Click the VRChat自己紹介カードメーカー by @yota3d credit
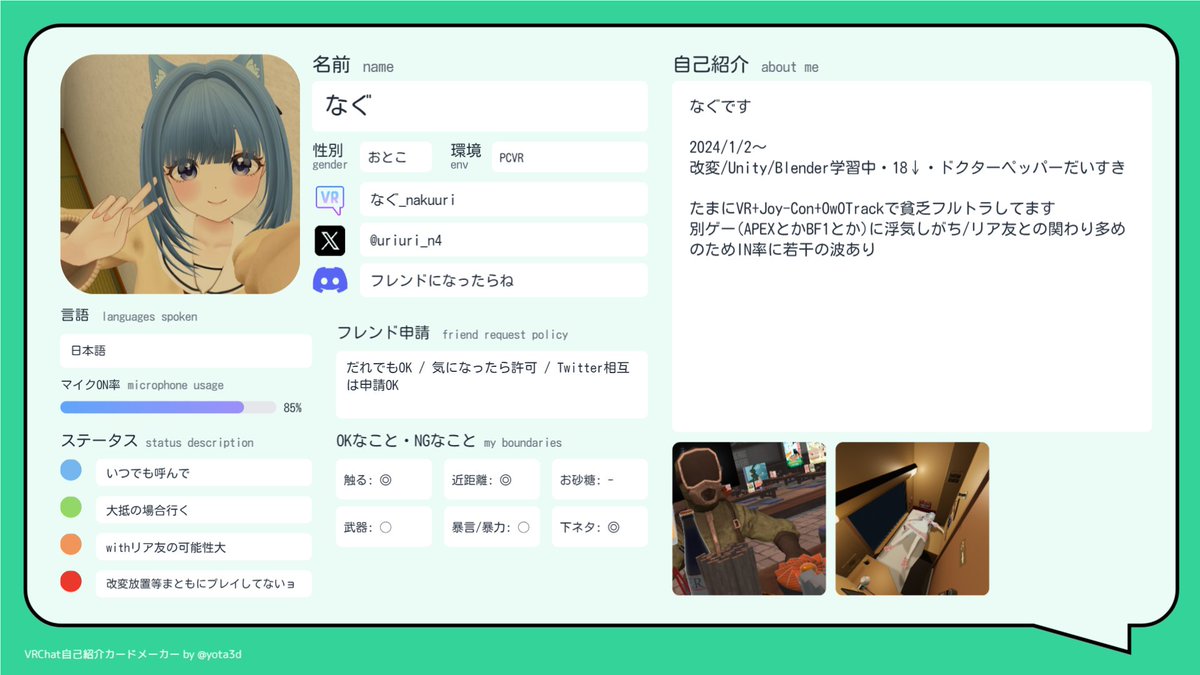The image size is (1200, 675). tap(133, 654)
